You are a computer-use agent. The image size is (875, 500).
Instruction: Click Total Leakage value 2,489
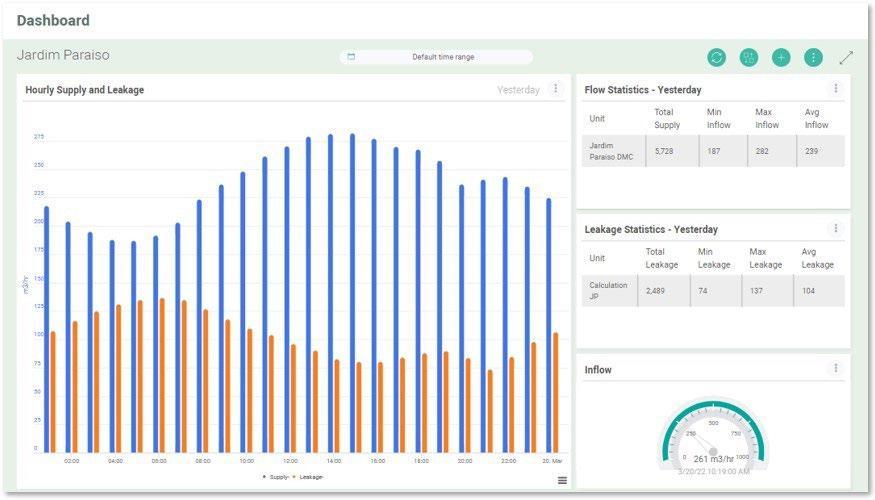click(x=655, y=291)
